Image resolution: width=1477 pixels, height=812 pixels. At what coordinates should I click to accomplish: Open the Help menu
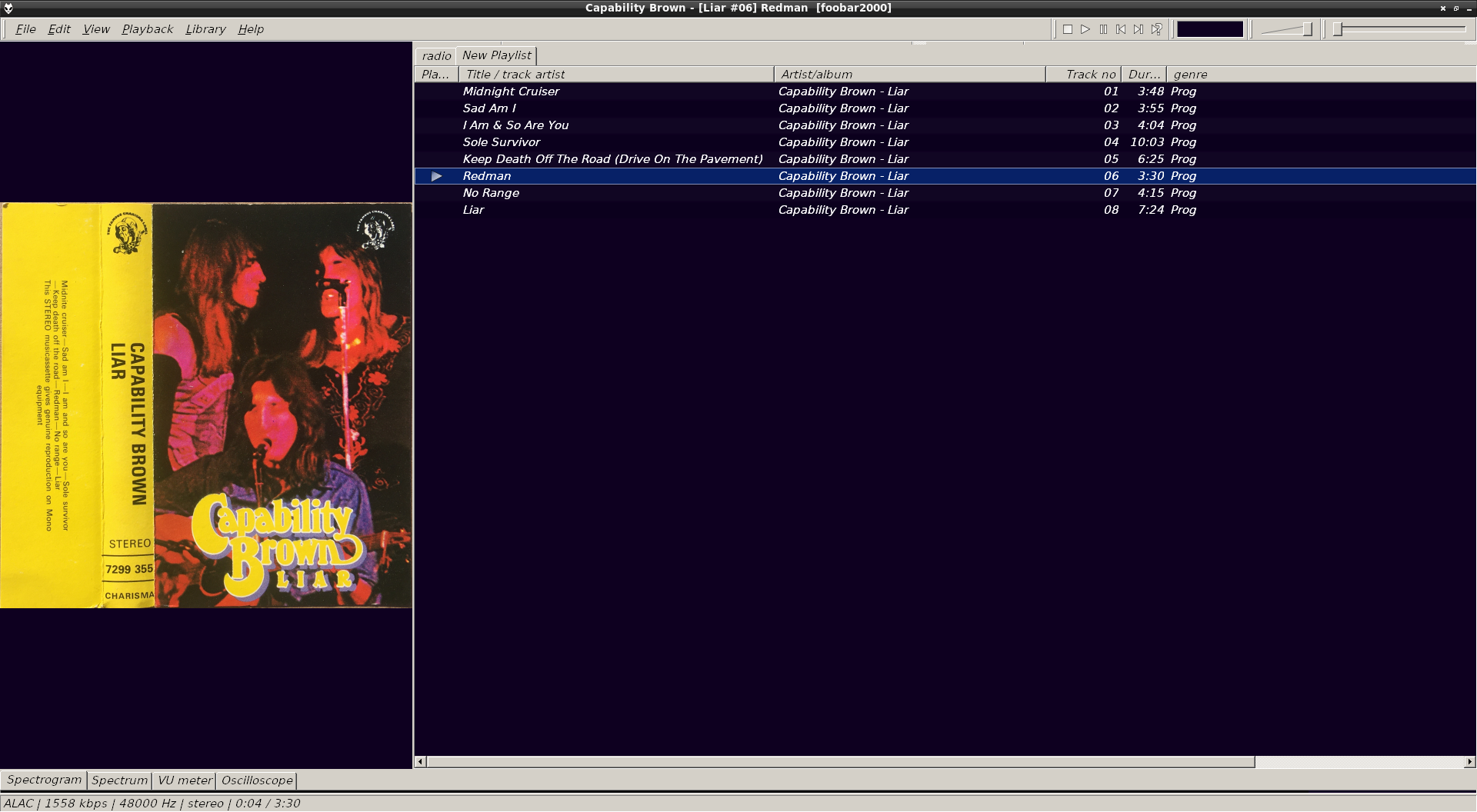(251, 29)
